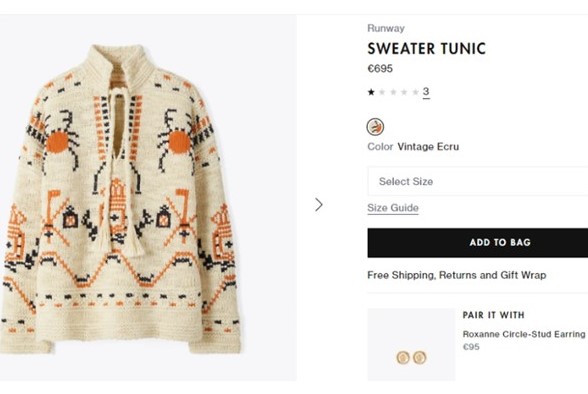This screenshot has height=394, width=588.
Task: Click the fourth rating star
Action: (x=404, y=92)
